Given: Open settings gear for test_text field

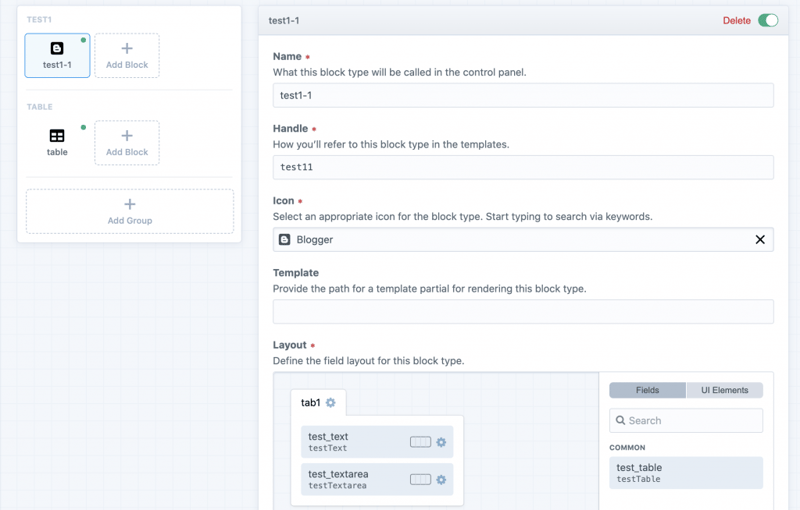Looking at the screenshot, I should click(441, 442).
